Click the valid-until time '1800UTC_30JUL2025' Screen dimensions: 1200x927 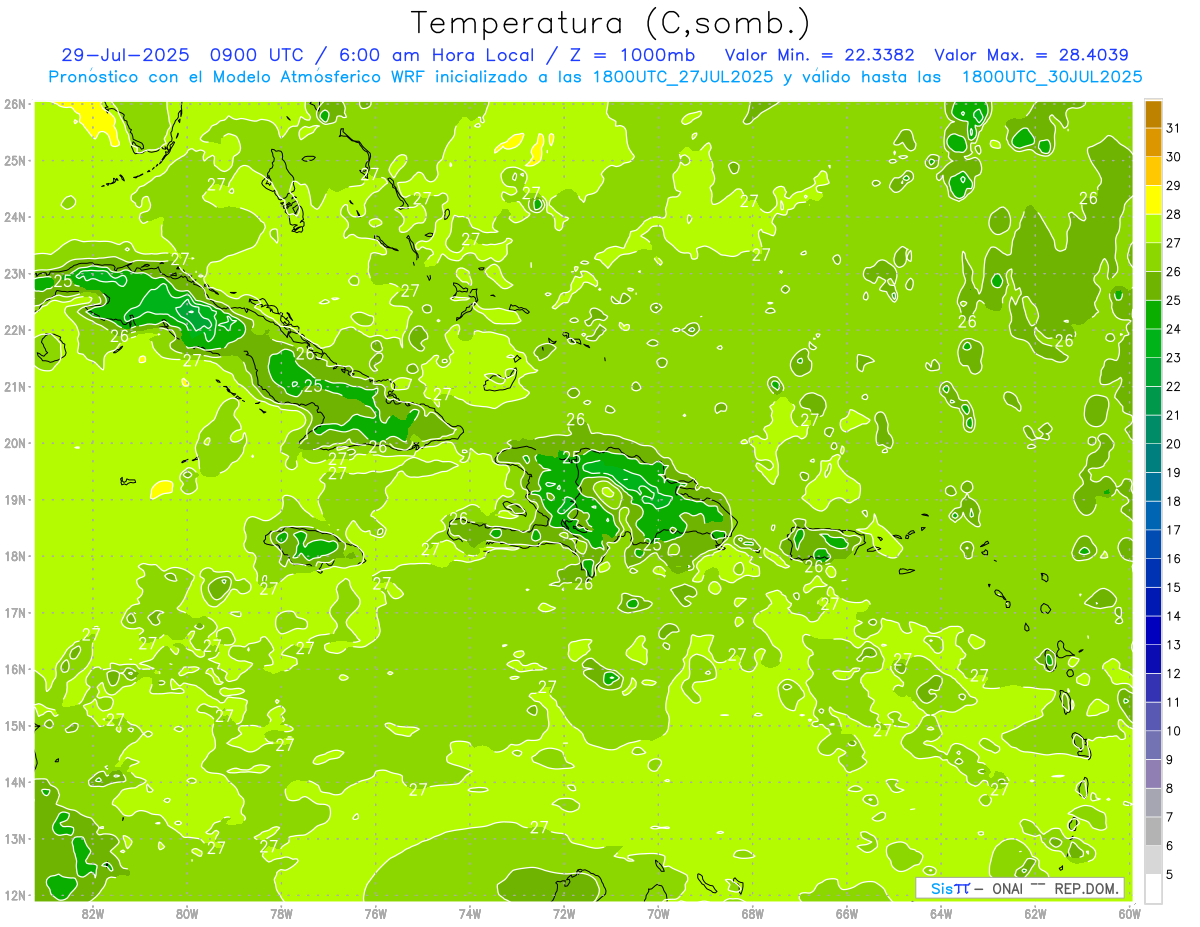click(1052, 77)
